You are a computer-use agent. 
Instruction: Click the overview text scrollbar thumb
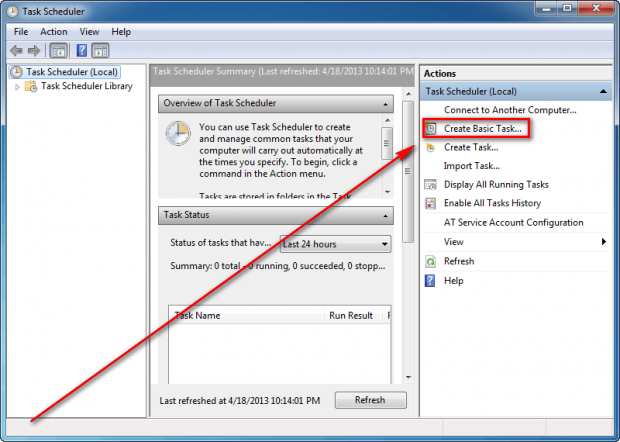[x=387, y=143]
